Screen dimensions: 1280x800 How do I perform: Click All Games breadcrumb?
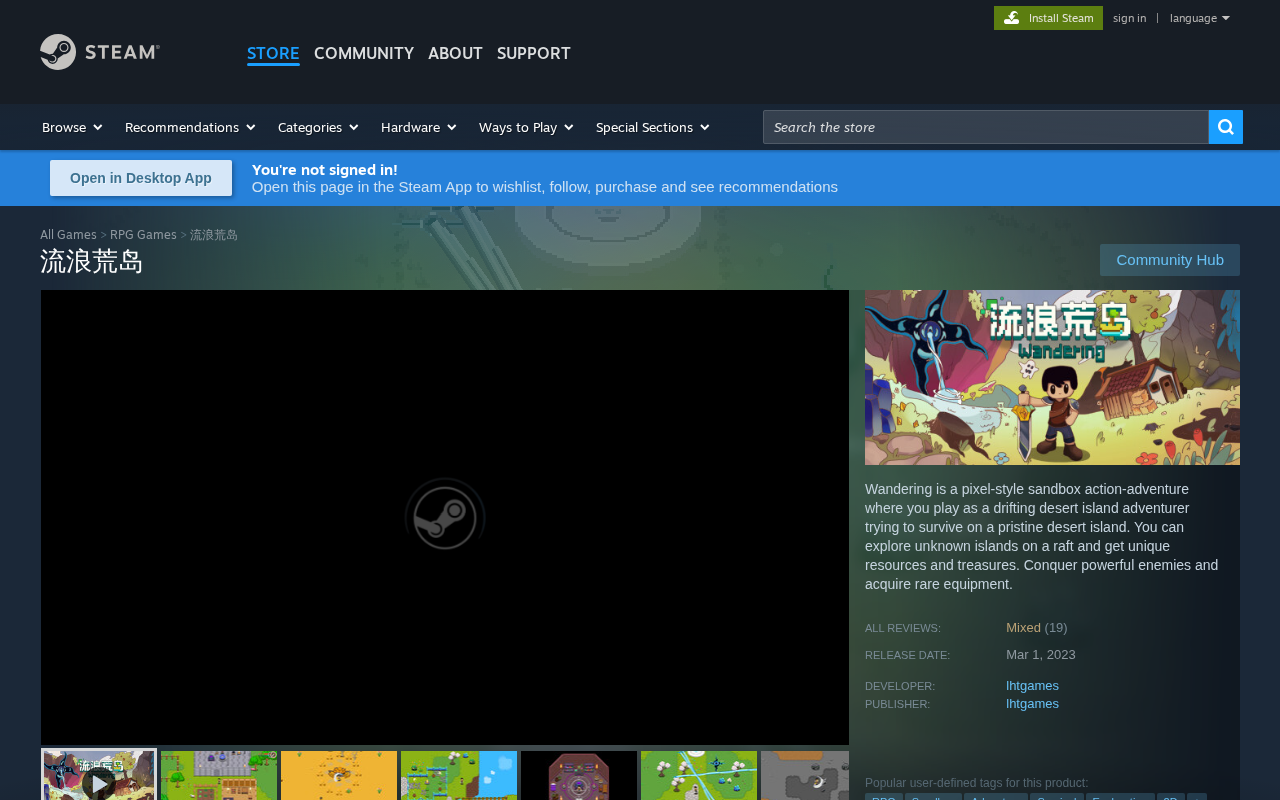68,235
